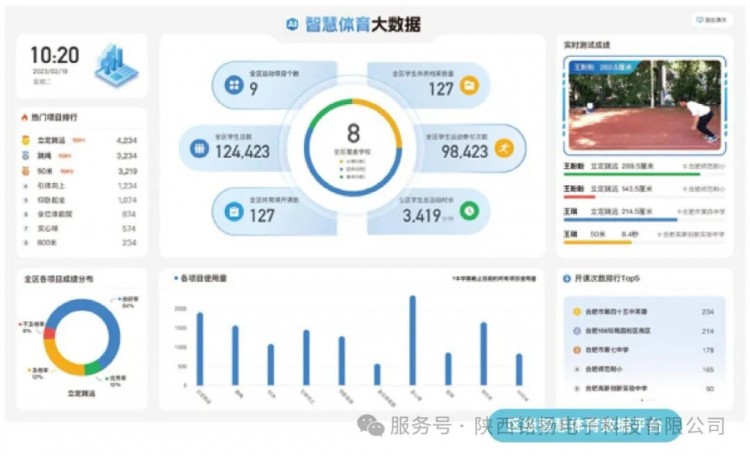Click the gold first-place medal icon
Viewport: 750px width, 456px height.
tap(26, 140)
